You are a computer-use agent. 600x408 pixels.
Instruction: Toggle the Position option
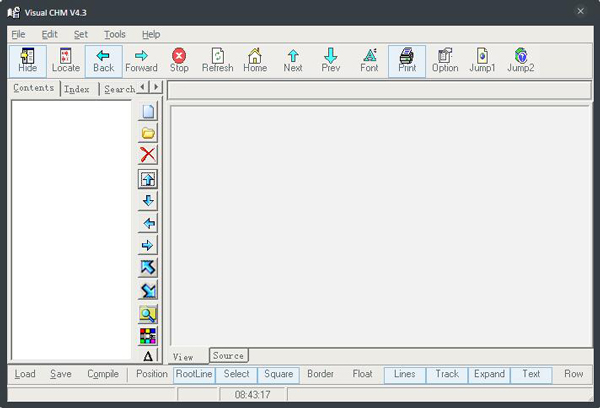[152, 374]
